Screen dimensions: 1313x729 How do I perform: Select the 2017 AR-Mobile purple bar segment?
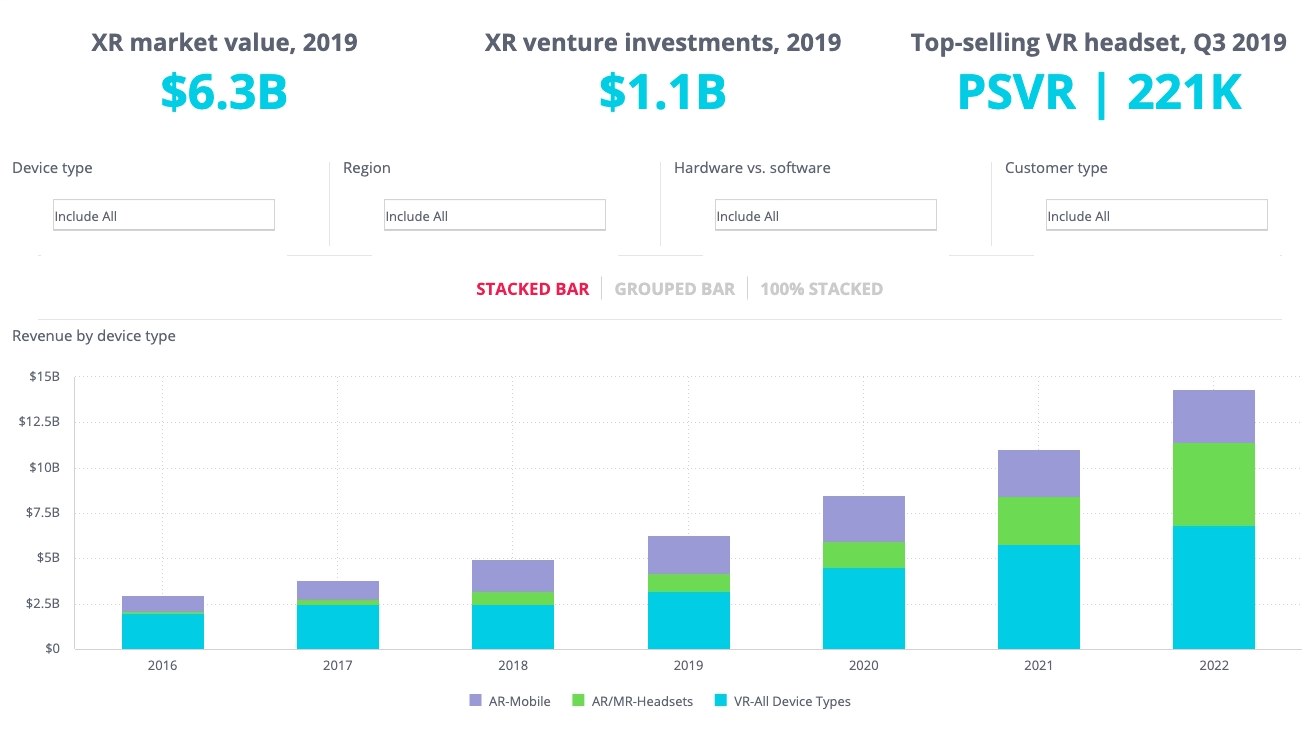pos(337,590)
